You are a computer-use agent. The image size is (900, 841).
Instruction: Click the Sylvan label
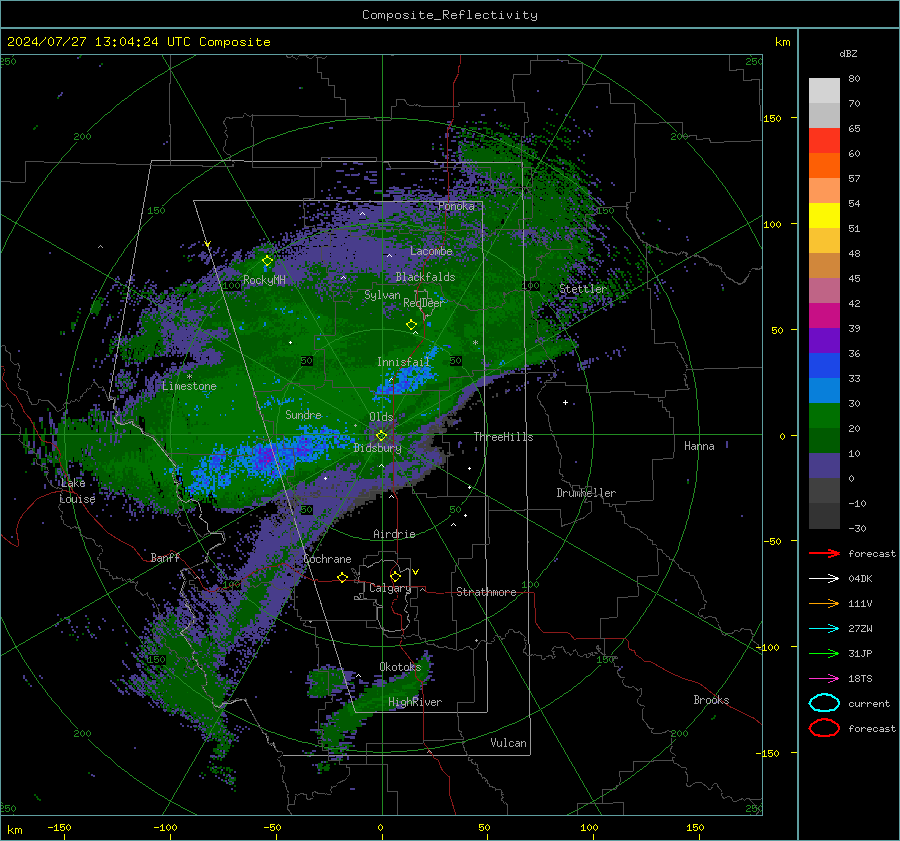pyautogui.click(x=382, y=295)
